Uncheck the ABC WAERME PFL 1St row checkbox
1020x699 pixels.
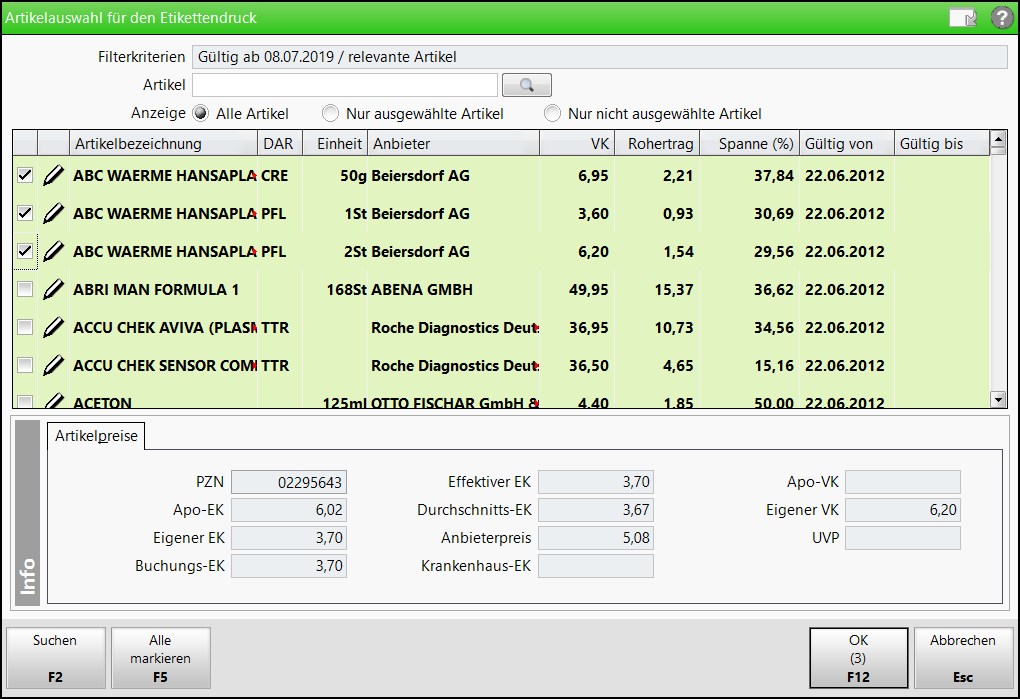25,213
